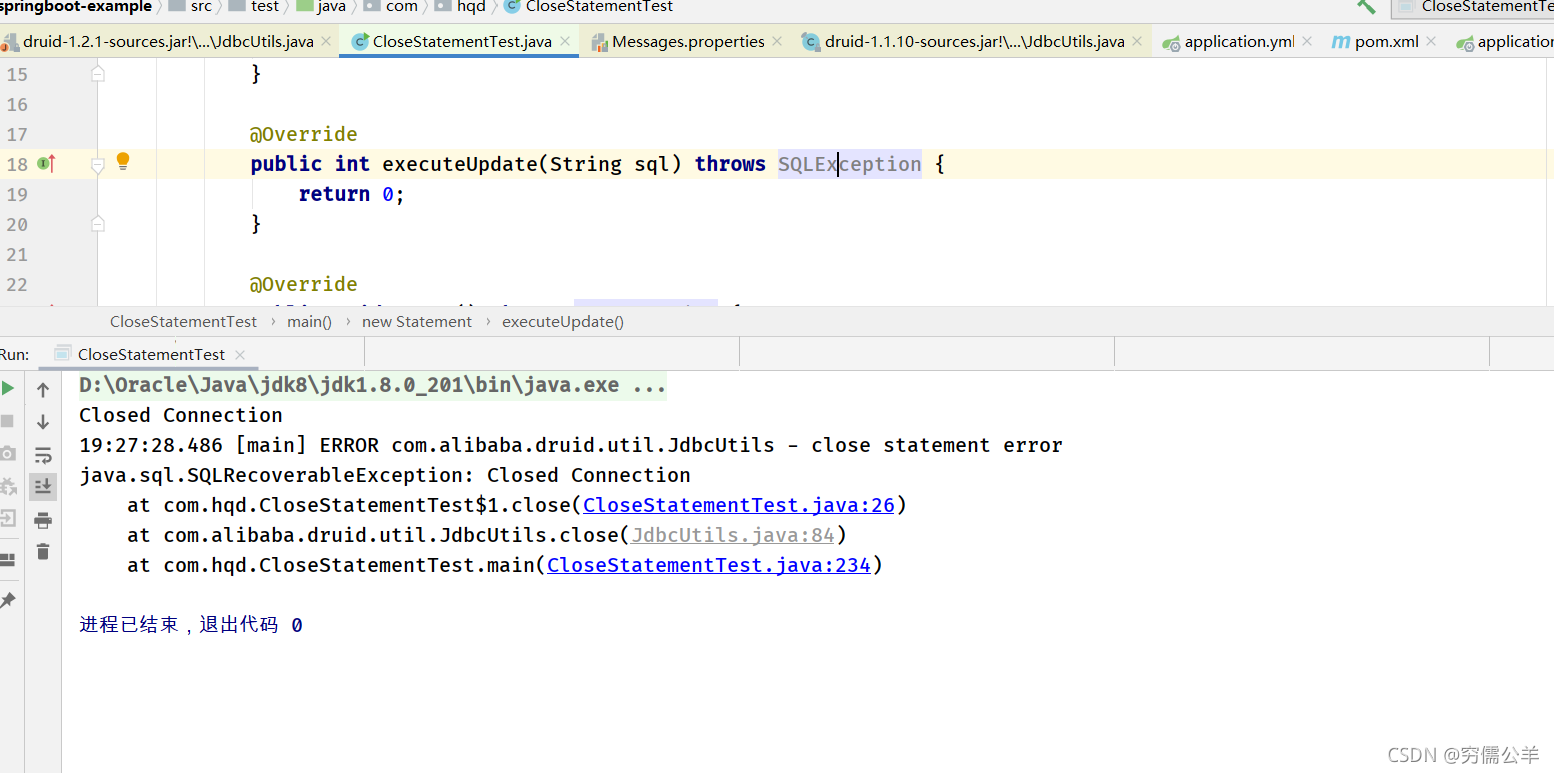Viewport: 1554px width, 773px height.
Task: Open the pom.xml tab
Action: [x=1386, y=42]
